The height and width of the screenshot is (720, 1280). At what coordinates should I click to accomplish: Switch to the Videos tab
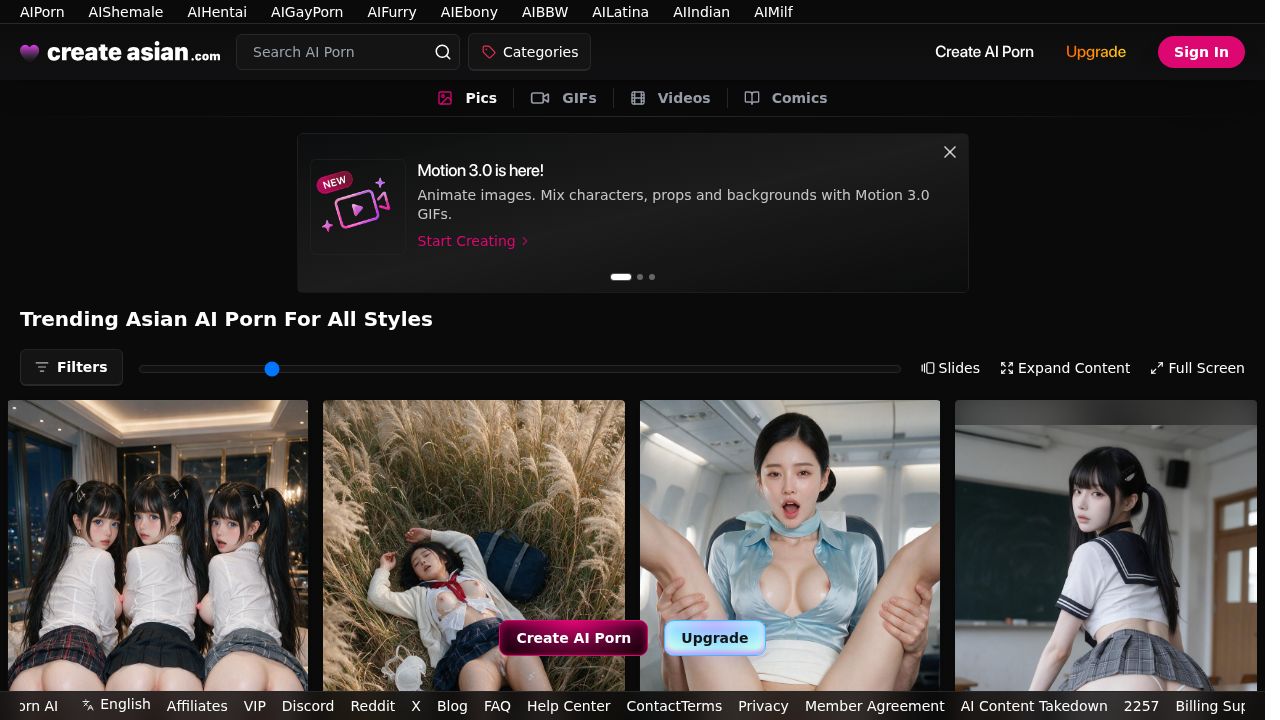671,98
